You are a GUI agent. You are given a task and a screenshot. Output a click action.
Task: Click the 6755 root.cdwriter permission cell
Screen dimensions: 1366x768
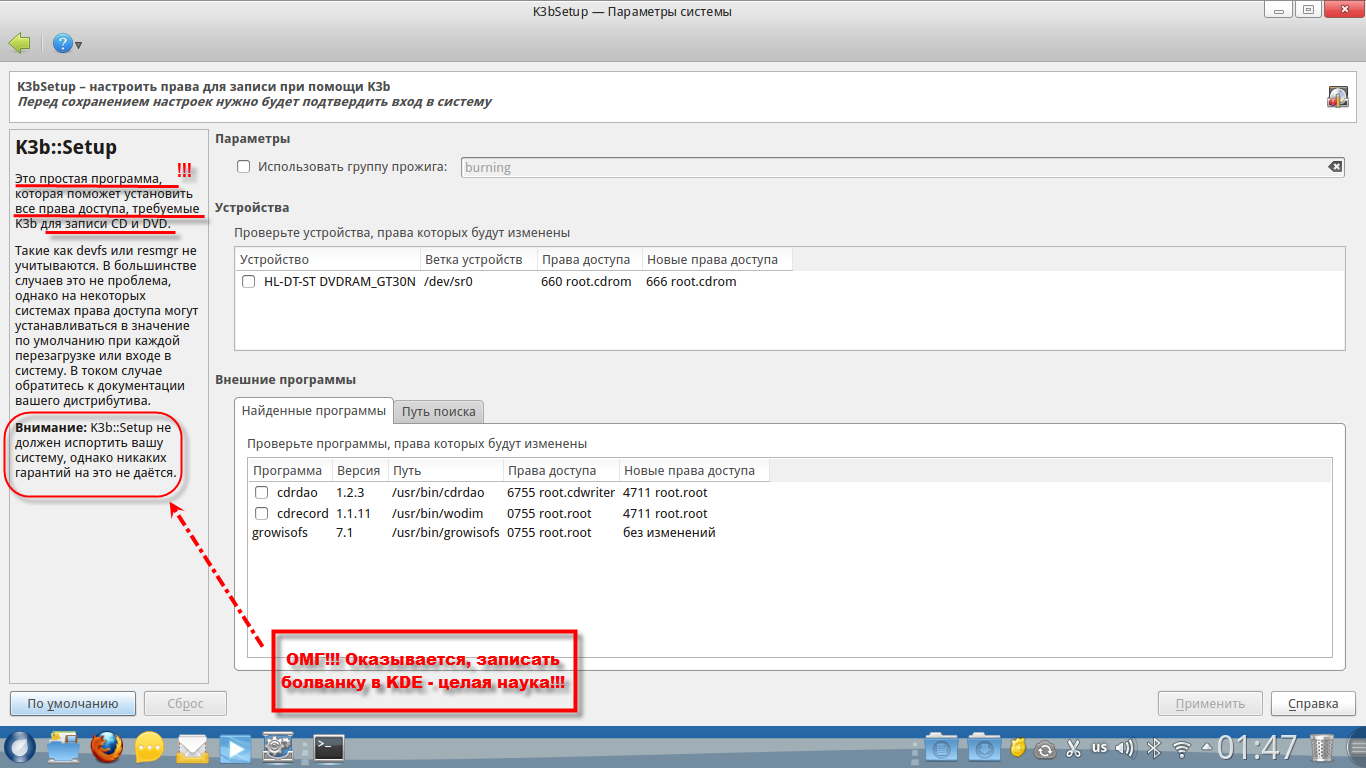click(560, 493)
